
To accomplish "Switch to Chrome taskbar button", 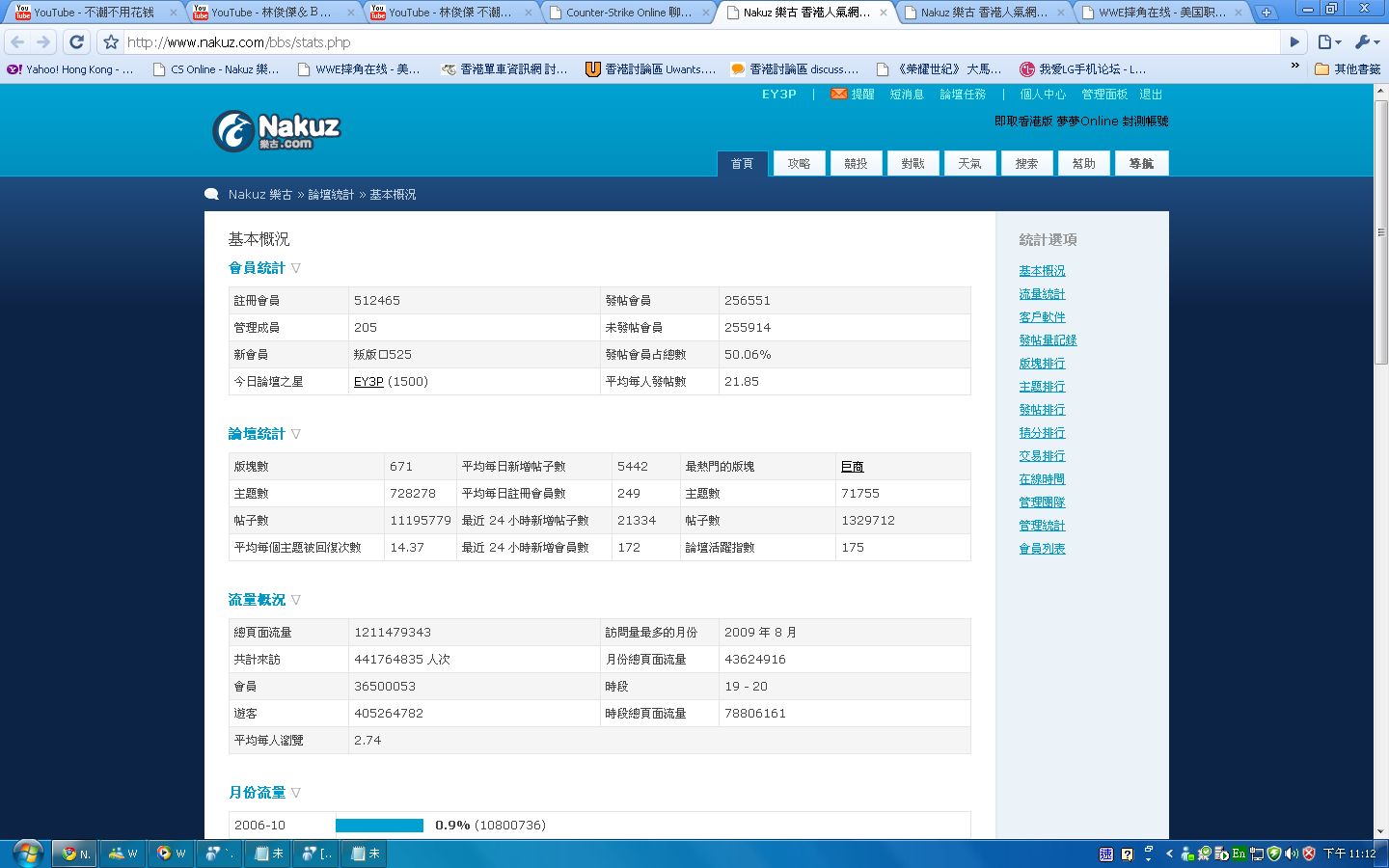I will pos(73,853).
